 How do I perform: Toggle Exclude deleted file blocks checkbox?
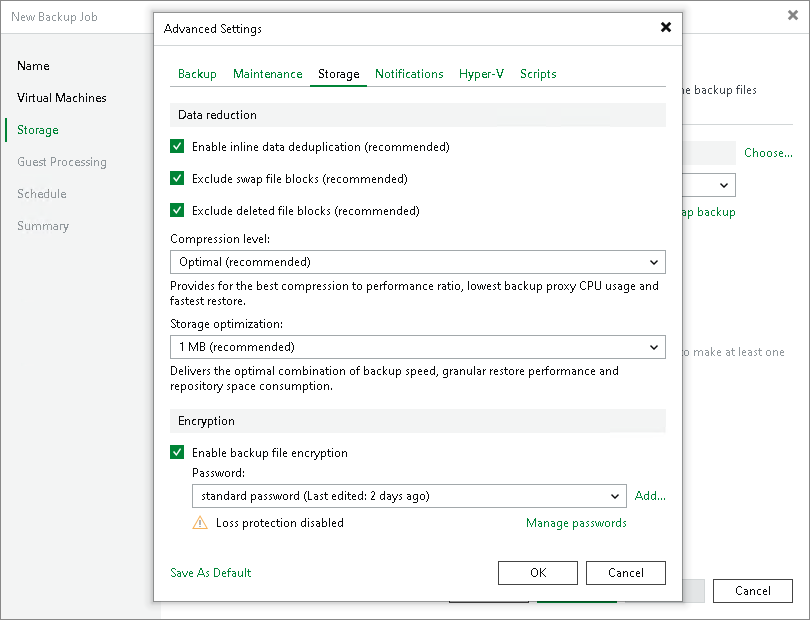click(x=177, y=211)
